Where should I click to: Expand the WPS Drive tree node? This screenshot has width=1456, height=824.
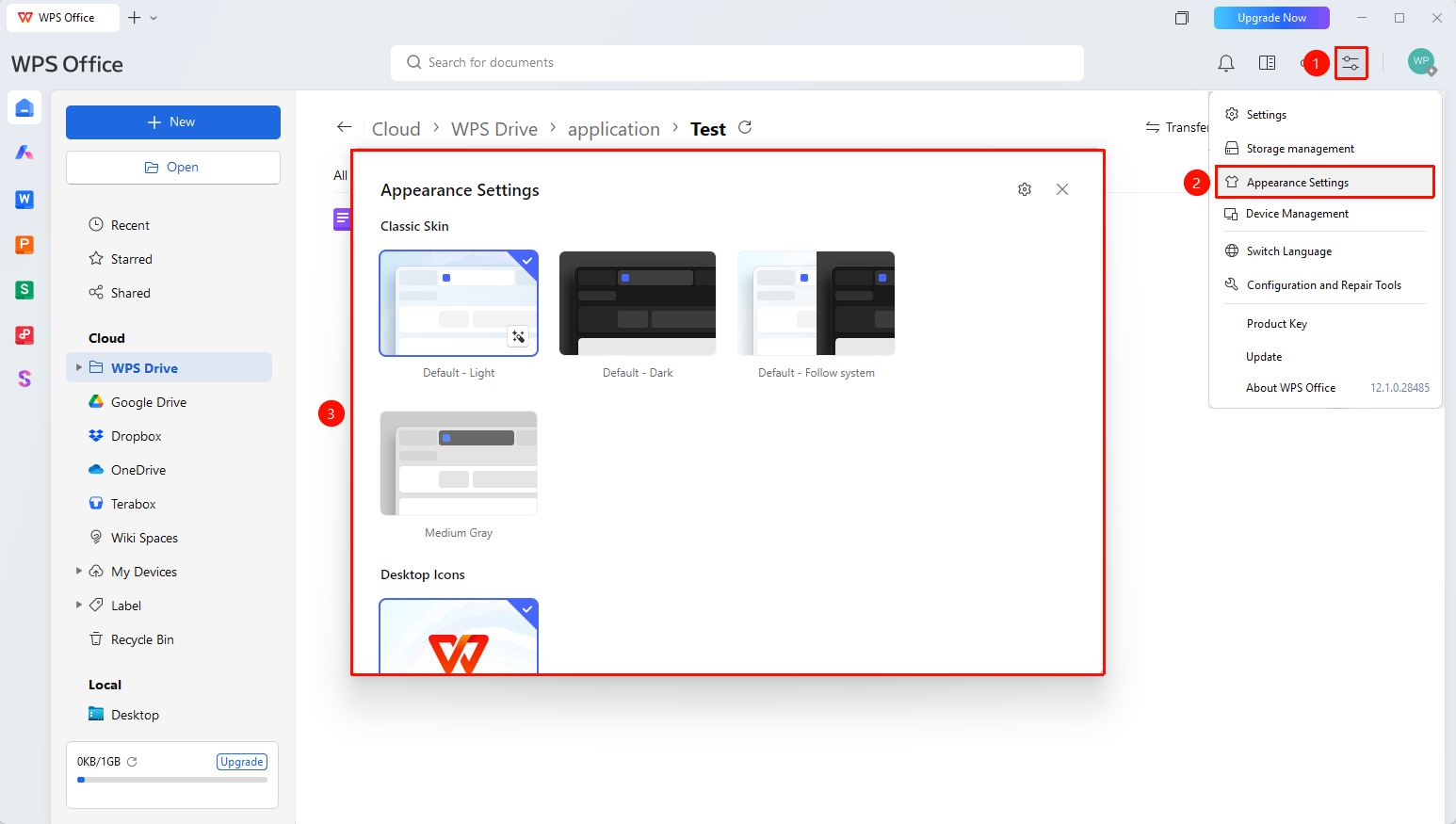click(x=79, y=368)
